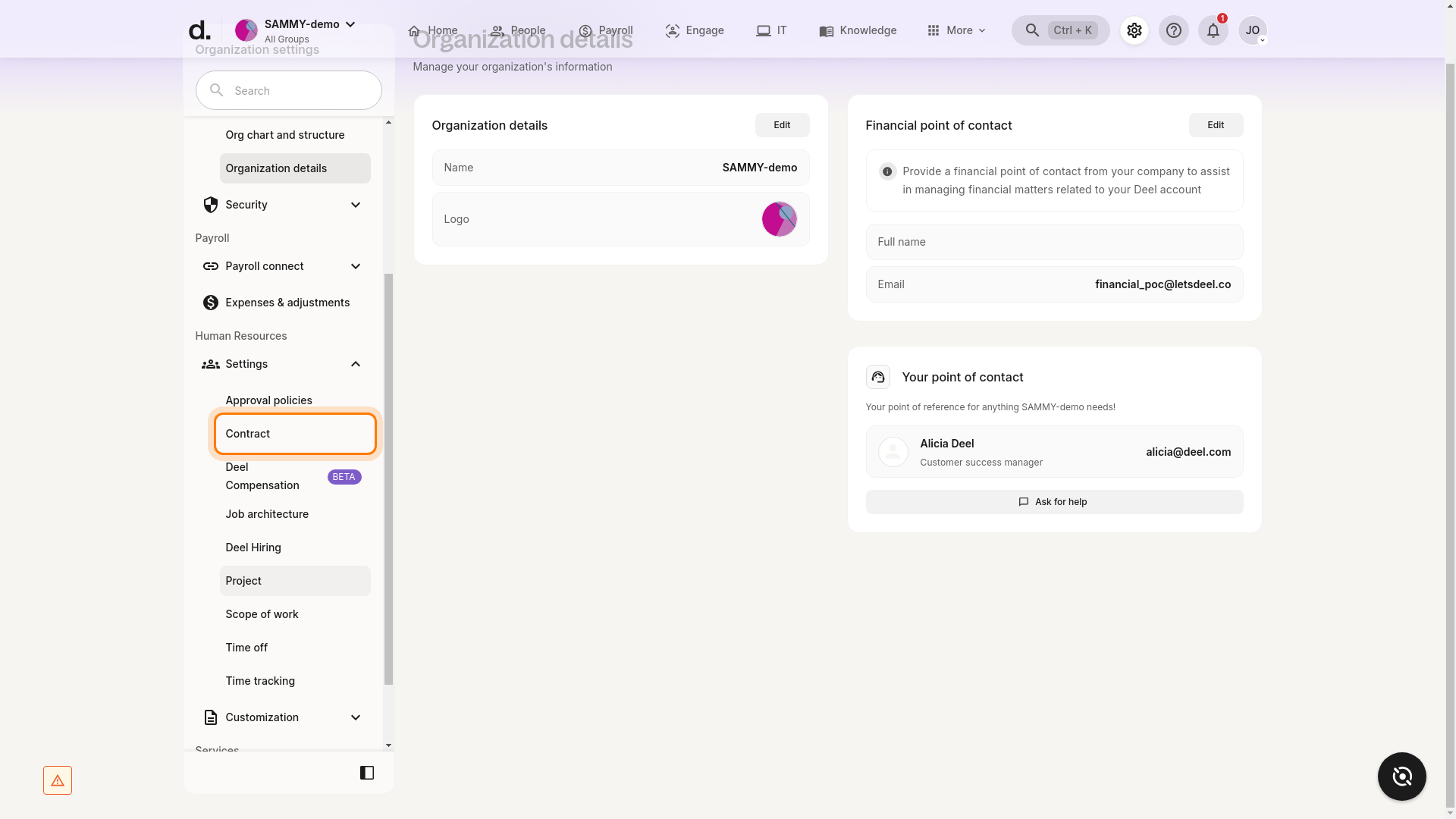Edit Organization details
1456x819 pixels.
pyautogui.click(x=782, y=125)
